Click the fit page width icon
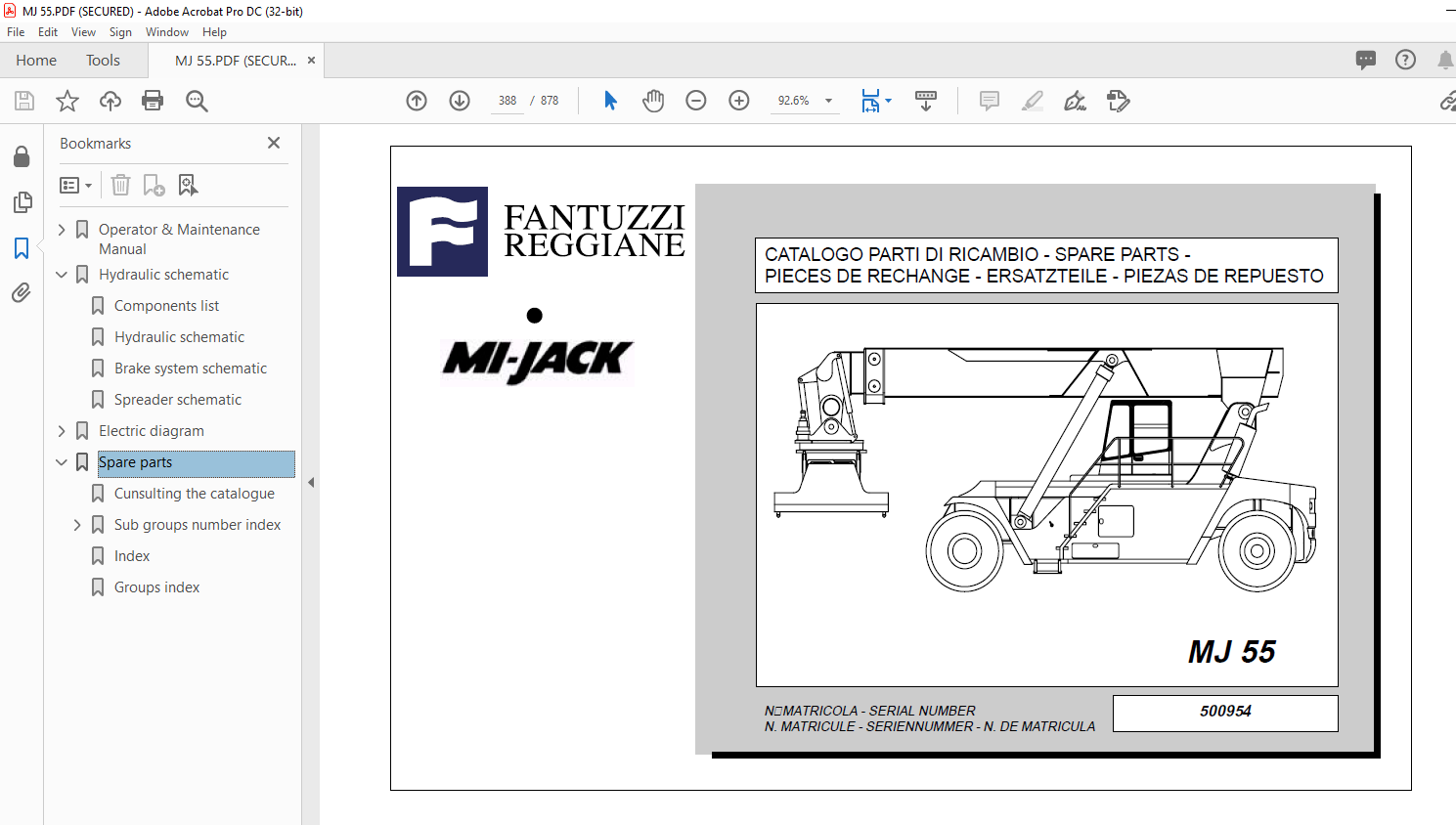 (870, 101)
